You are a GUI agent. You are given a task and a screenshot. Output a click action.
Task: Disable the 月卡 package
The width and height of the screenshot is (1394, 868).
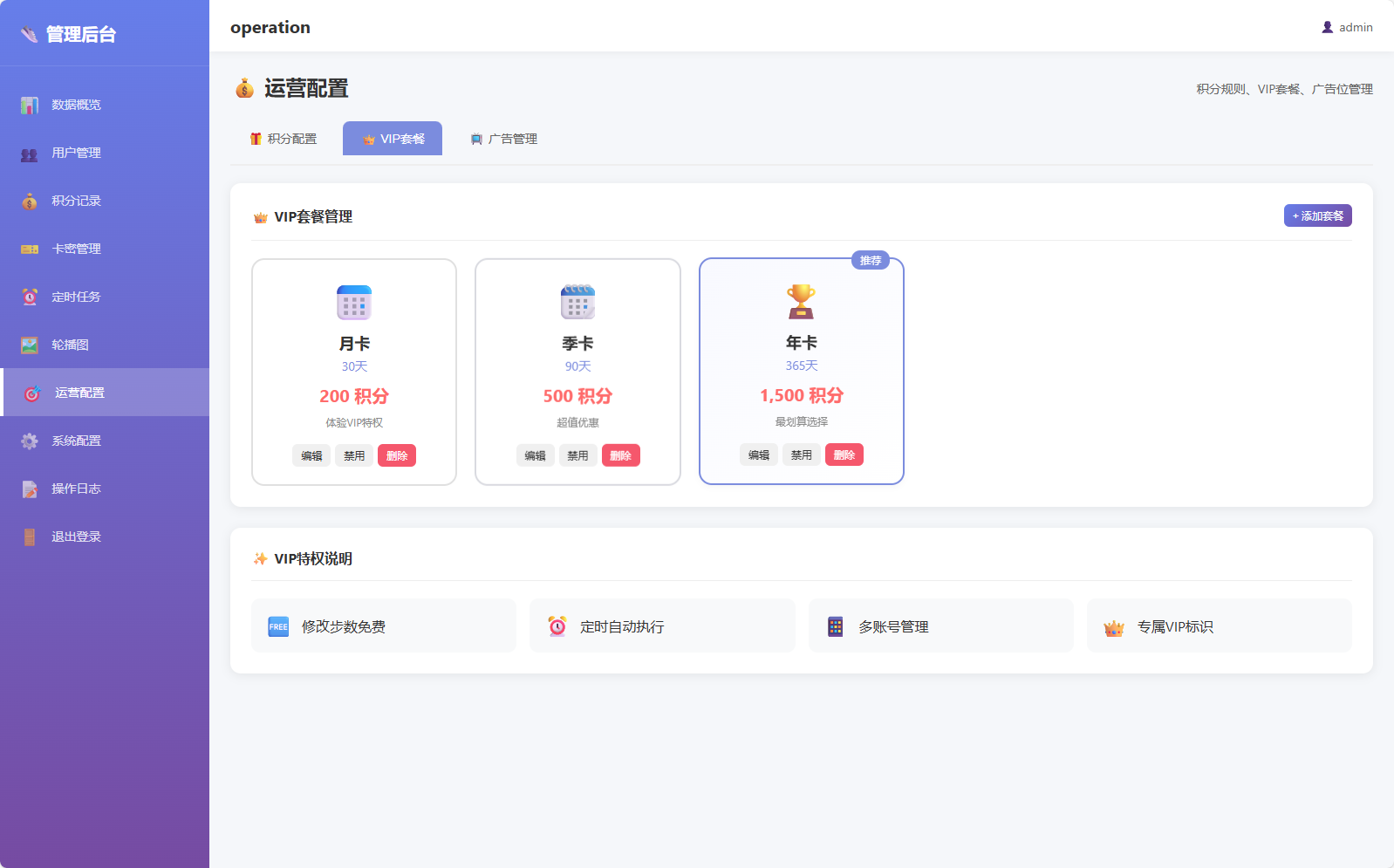354,455
